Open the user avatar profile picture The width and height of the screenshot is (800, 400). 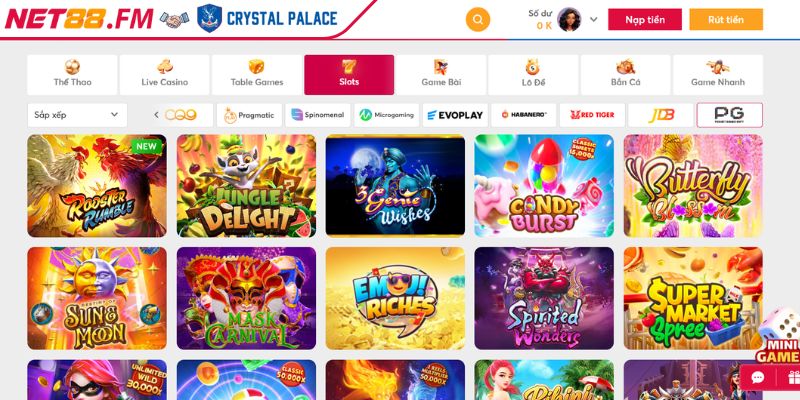569,19
